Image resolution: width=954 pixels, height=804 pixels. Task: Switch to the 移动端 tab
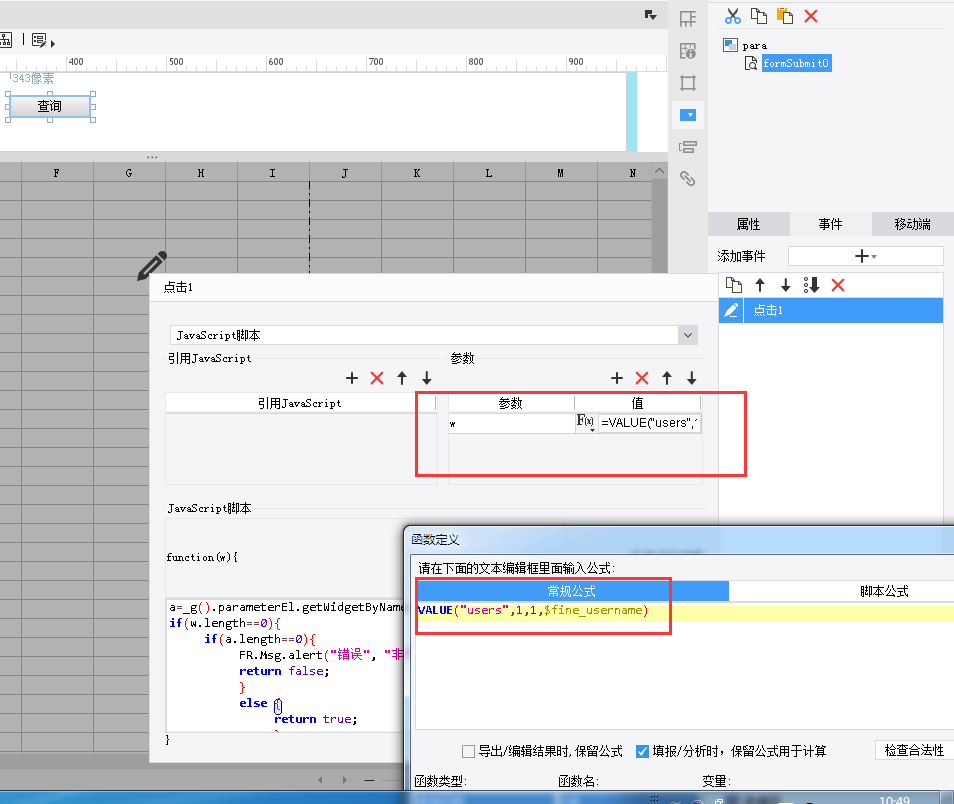coord(913,224)
